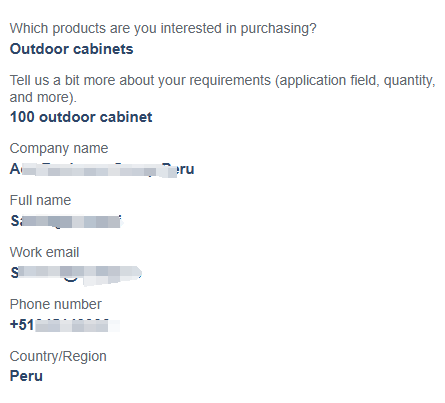
Task: Click the '(application field, quantity,' phrase
Action: [x=355, y=81]
